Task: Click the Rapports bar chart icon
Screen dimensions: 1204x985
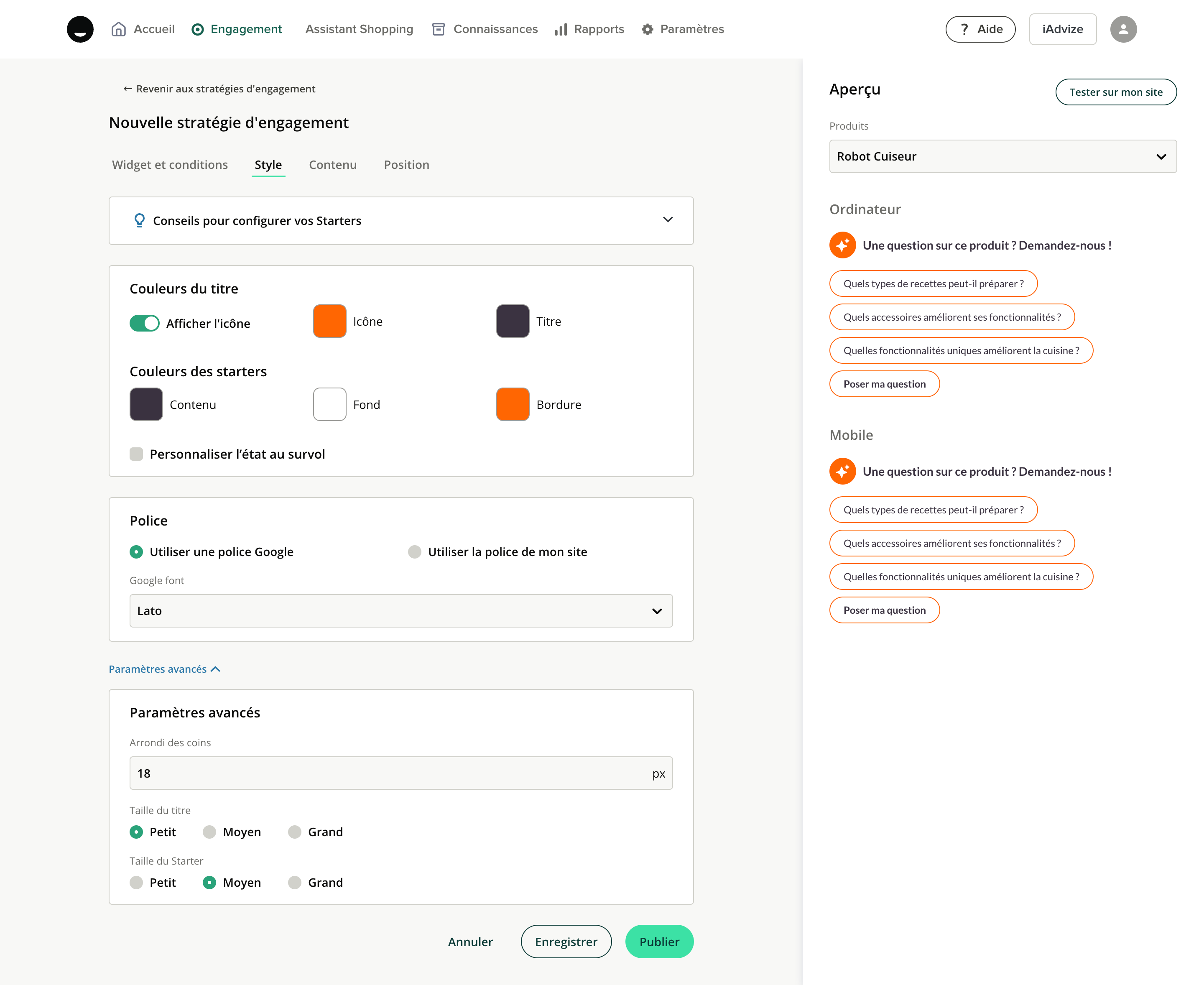Action: pos(561,30)
